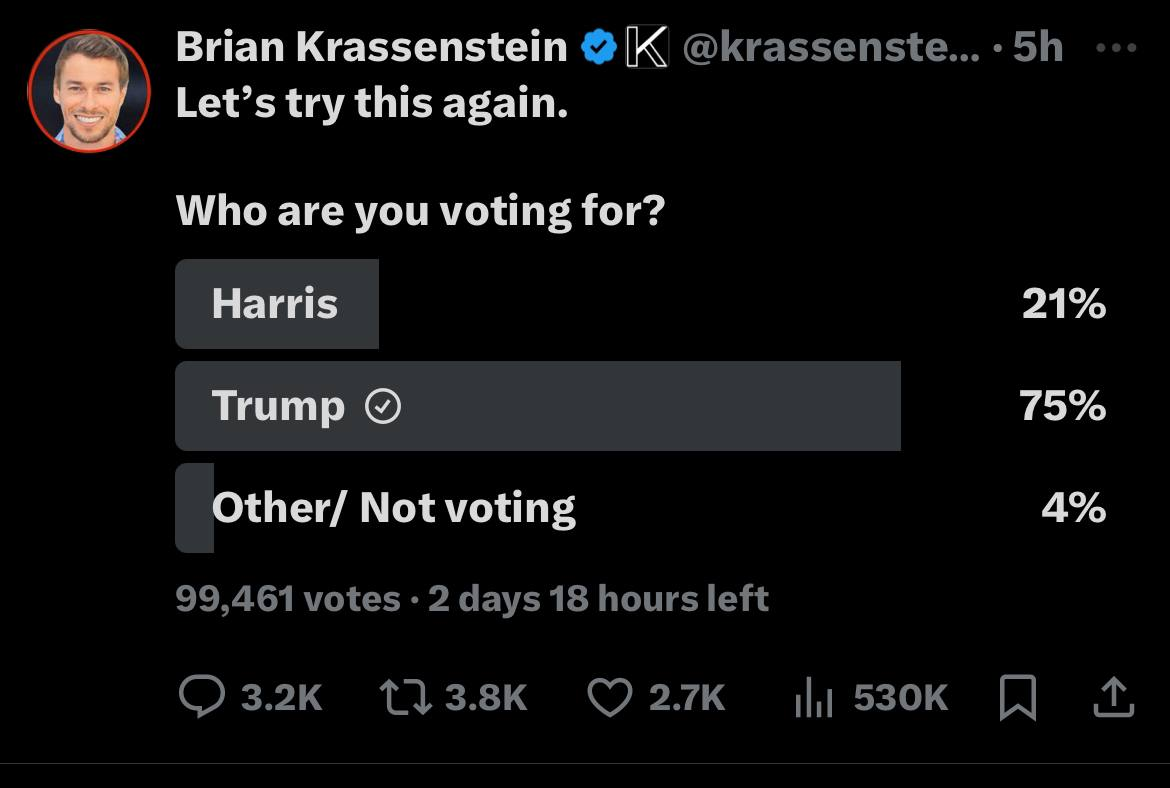
Task: View Brian Krassenstein's profile picture
Action: click(89, 91)
